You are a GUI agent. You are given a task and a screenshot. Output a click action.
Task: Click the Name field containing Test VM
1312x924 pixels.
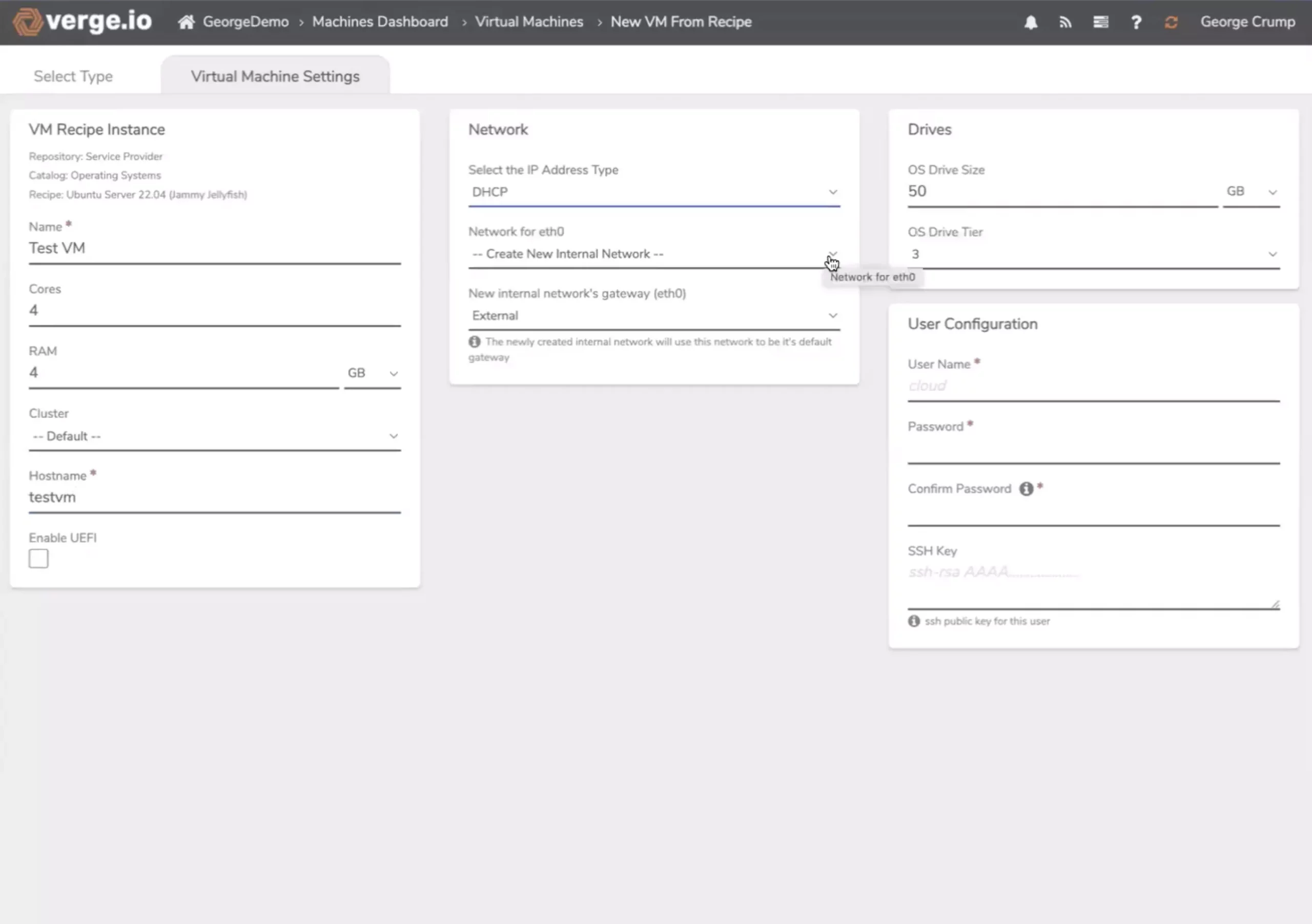point(215,249)
